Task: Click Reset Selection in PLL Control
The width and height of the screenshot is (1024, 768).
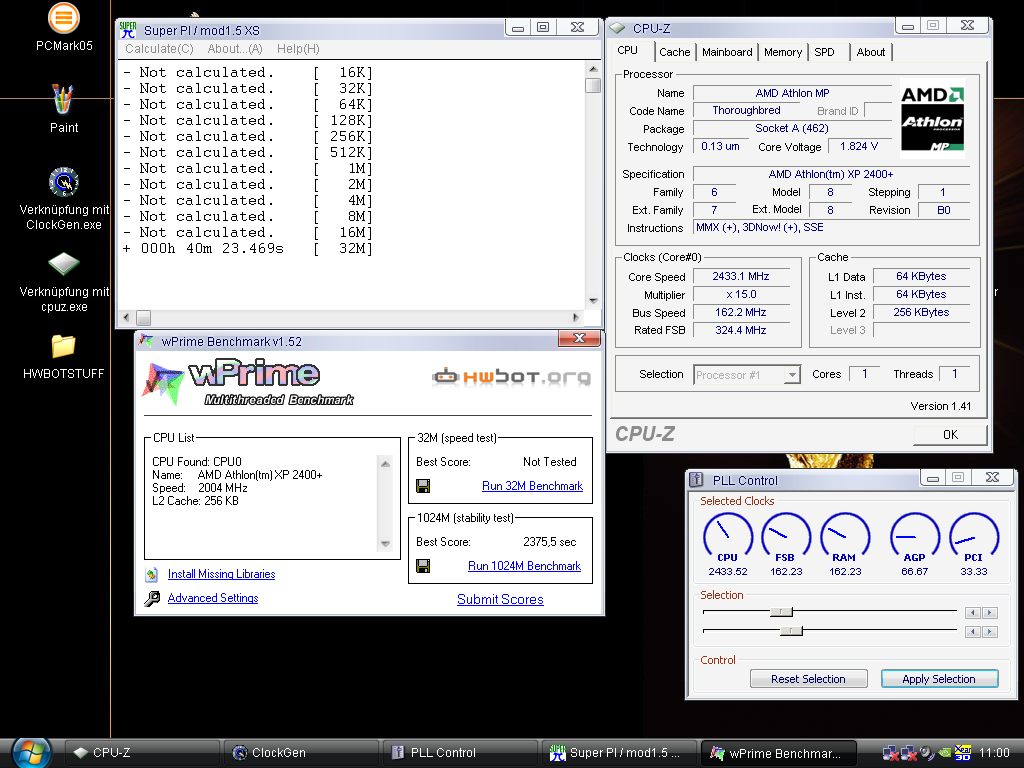Action: click(808, 679)
